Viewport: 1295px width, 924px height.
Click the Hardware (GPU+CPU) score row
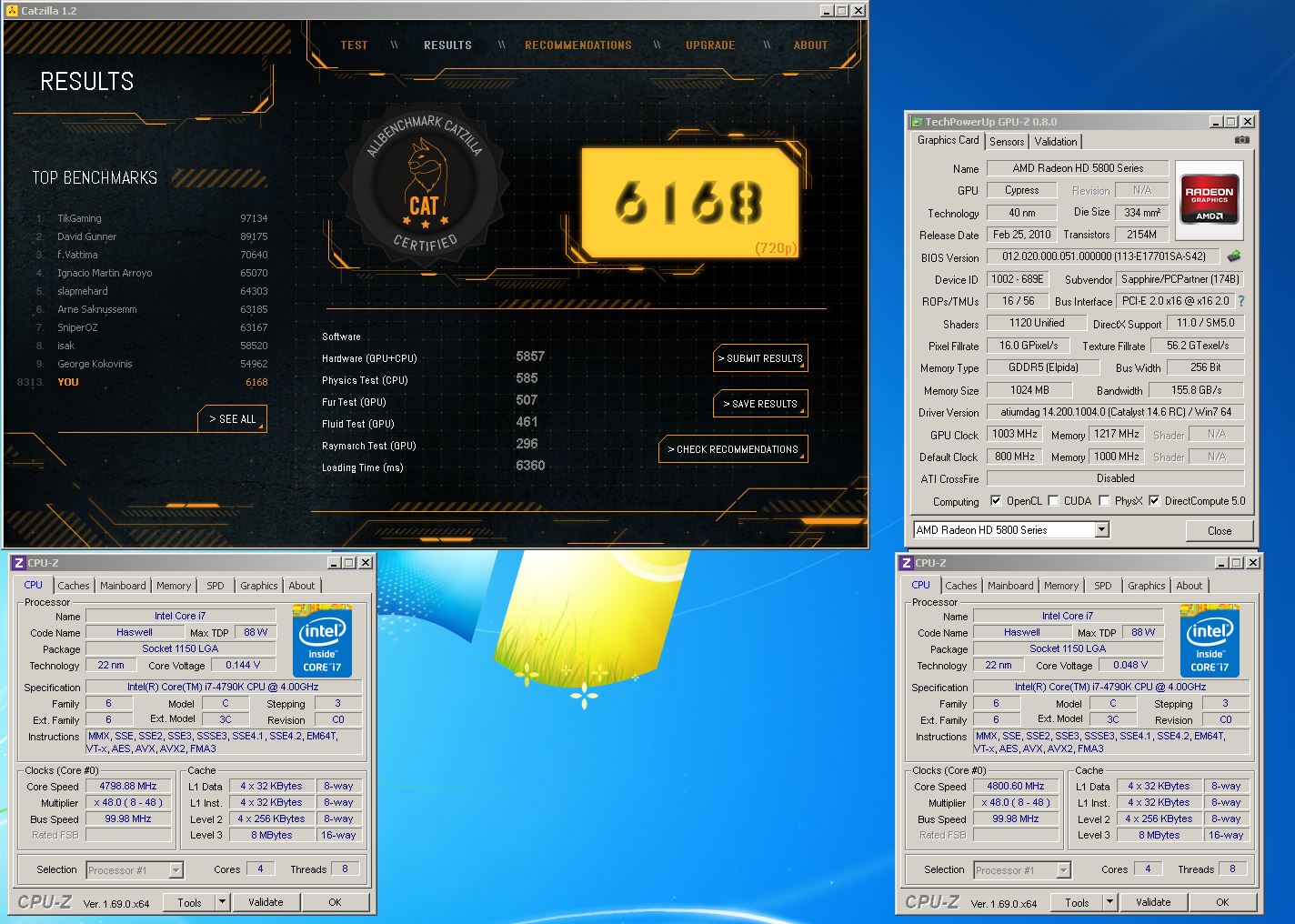click(434, 357)
